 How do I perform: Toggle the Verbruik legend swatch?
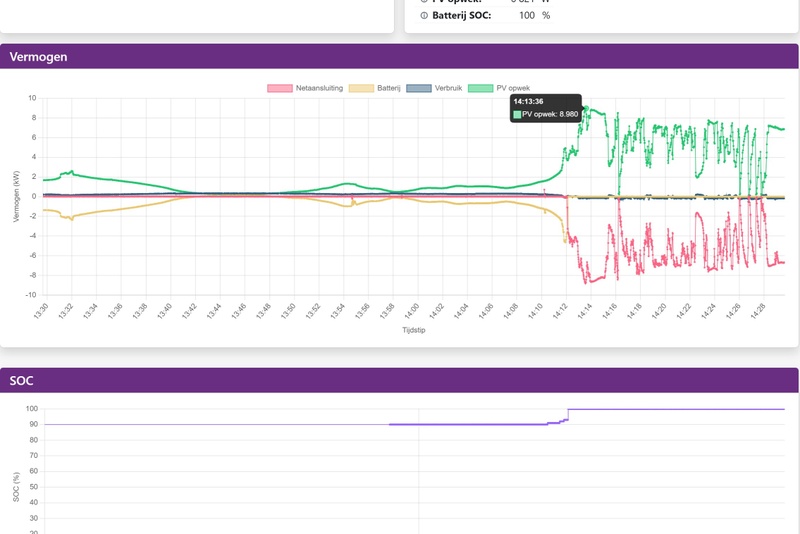(419, 88)
